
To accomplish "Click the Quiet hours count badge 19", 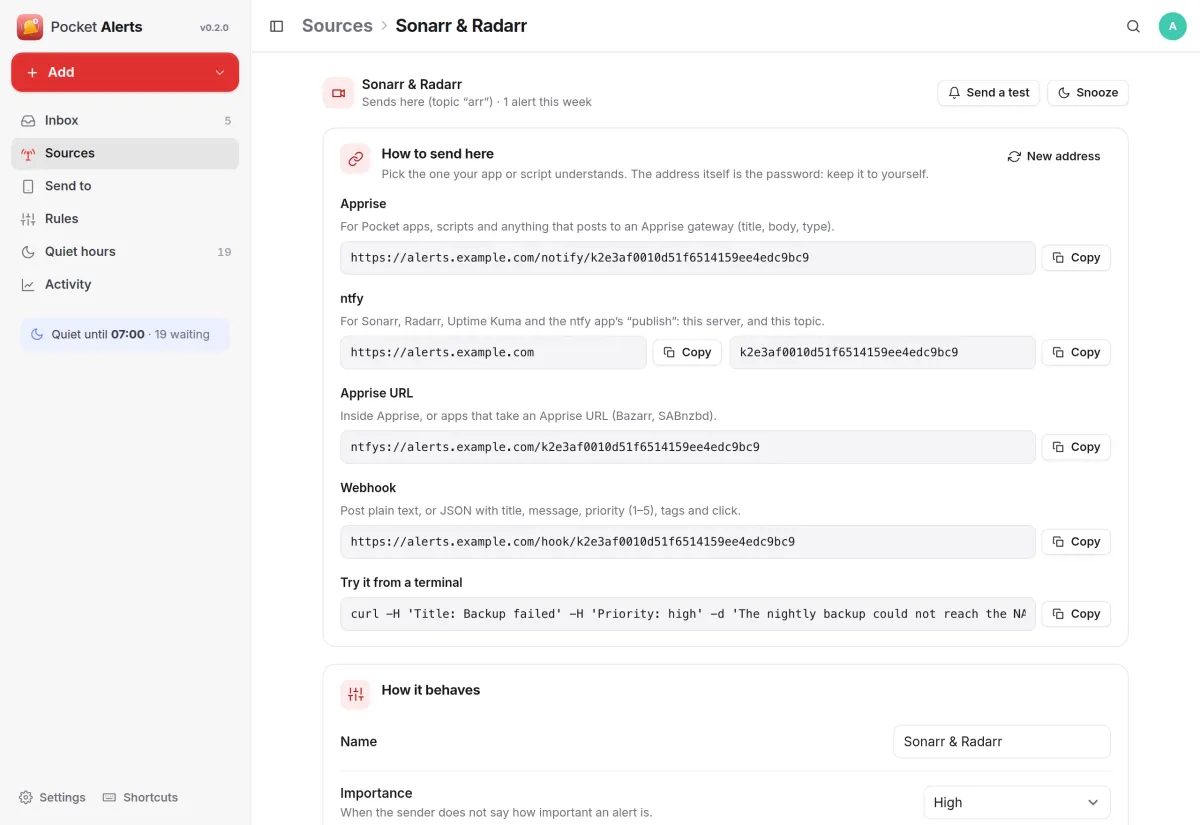I will click(224, 252).
